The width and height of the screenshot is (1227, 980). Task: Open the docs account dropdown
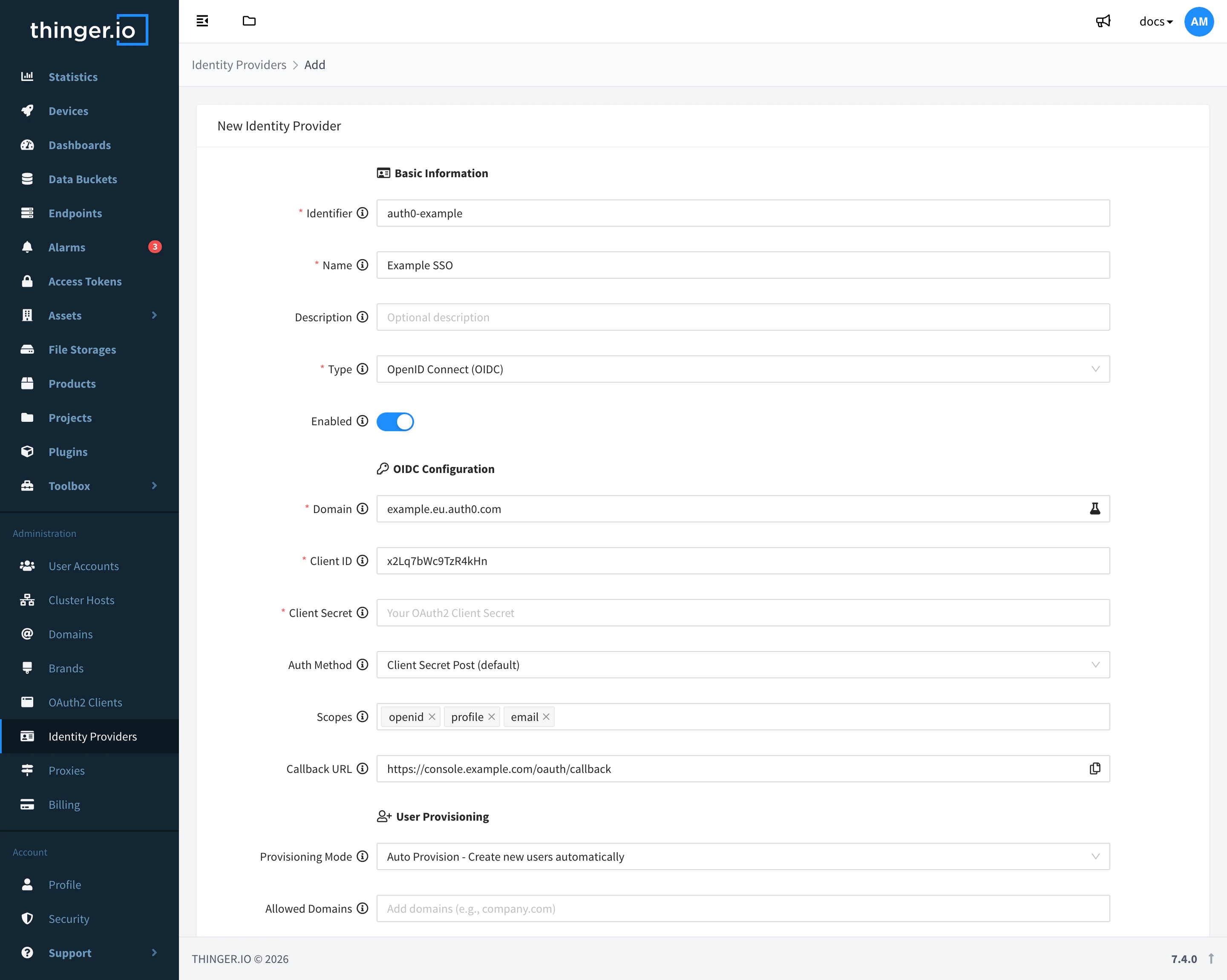(x=1155, y=22)
